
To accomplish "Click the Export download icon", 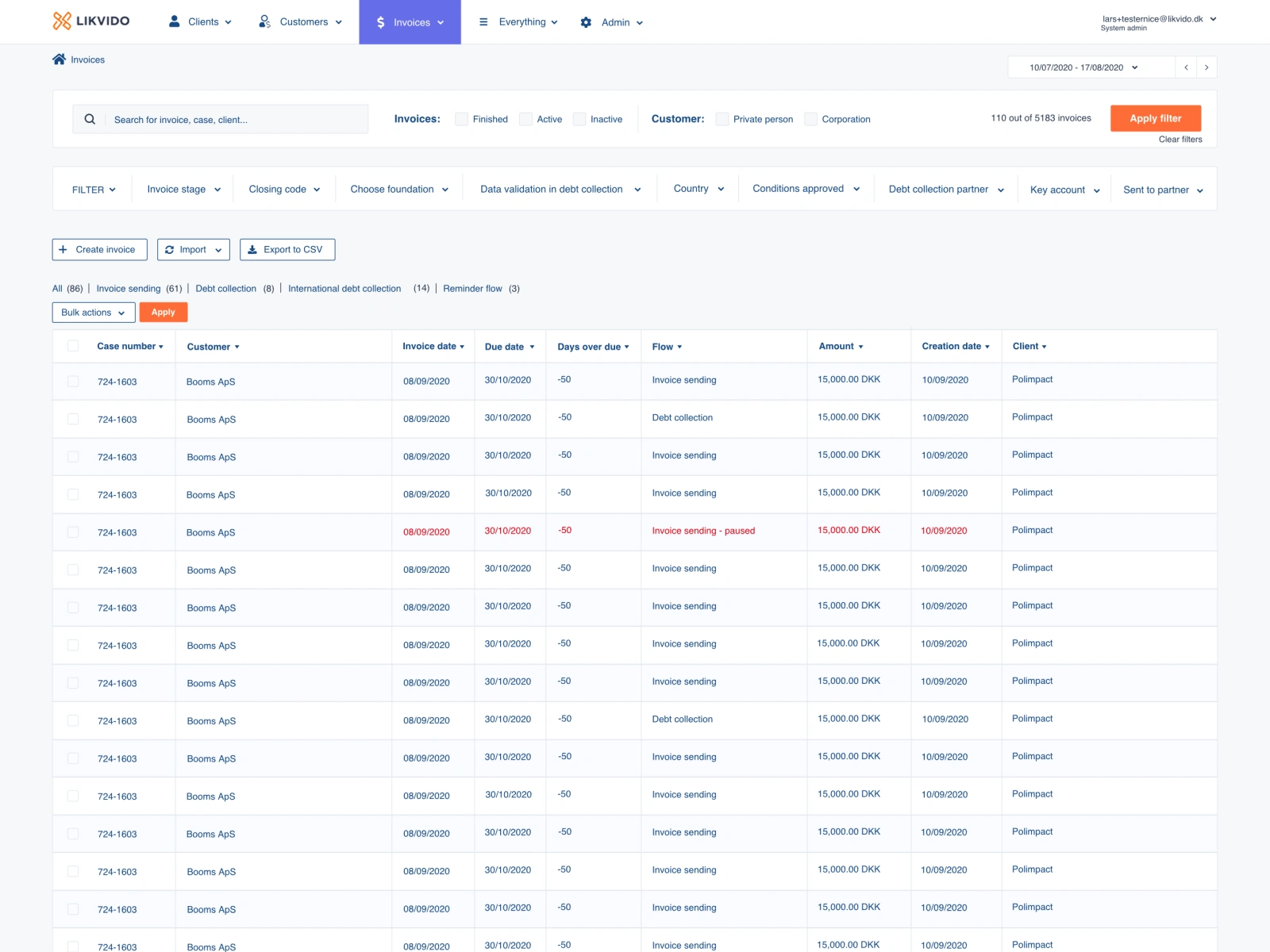I will (252, 249).
